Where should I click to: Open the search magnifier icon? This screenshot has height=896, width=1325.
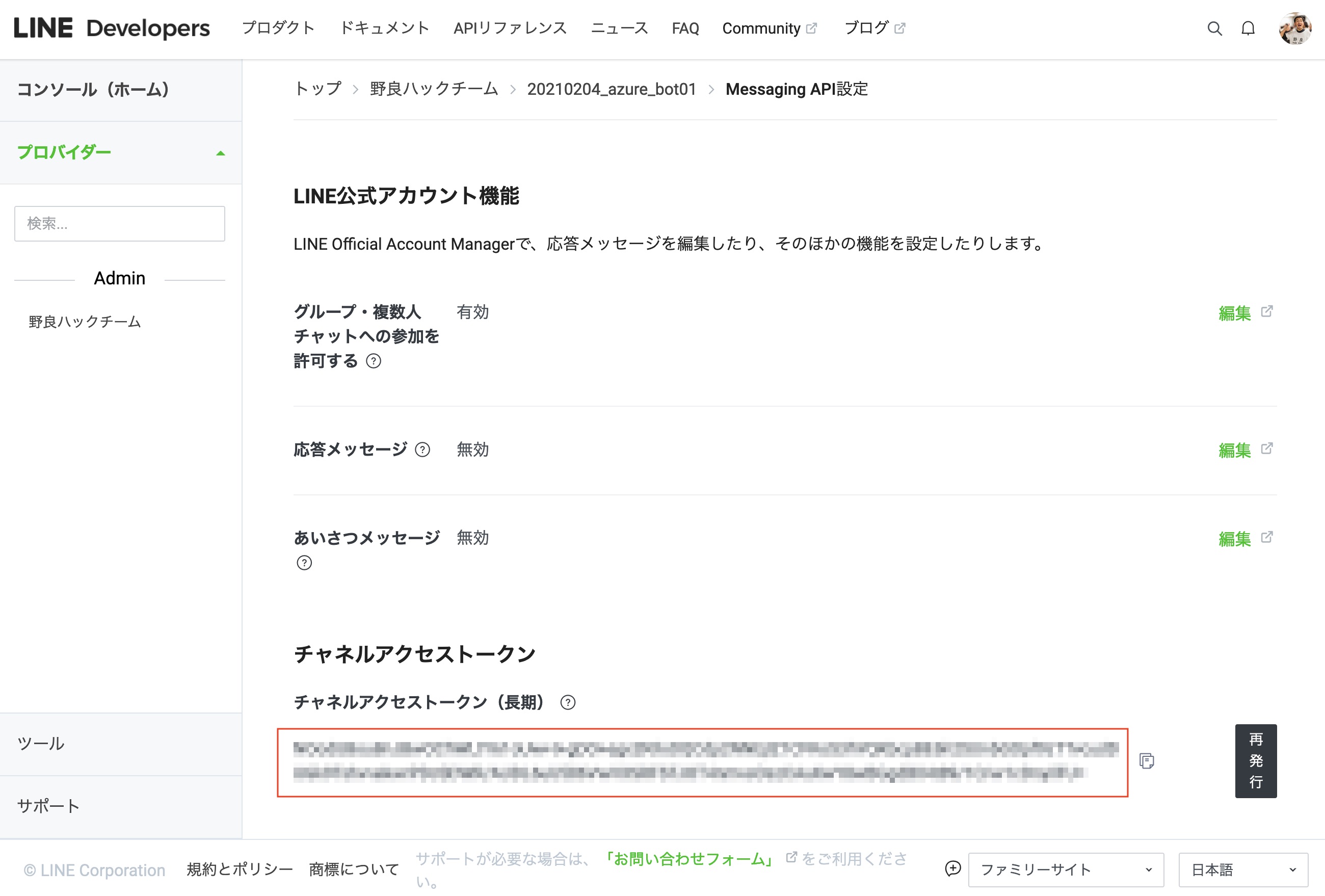1214,28
